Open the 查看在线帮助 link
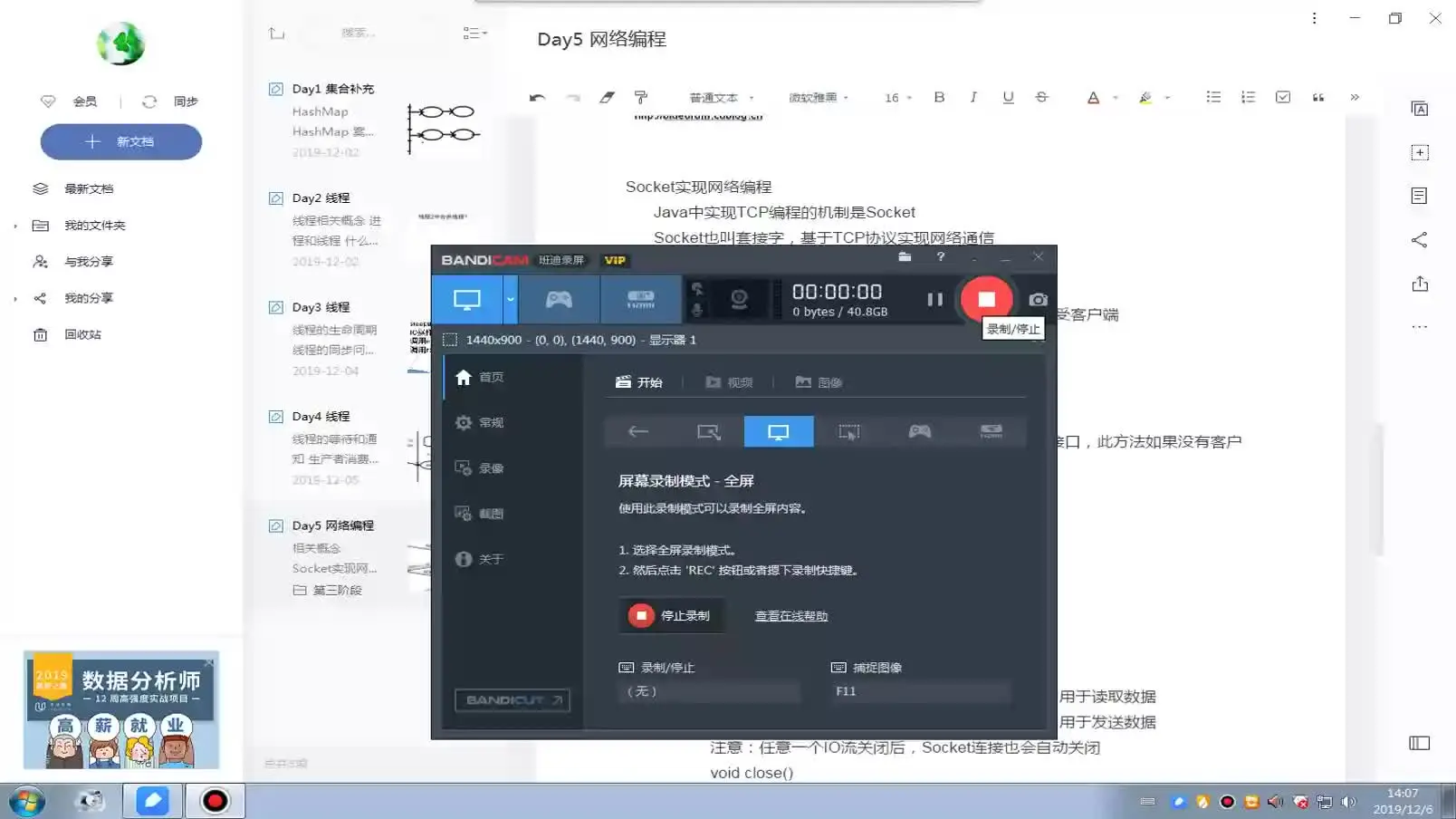 791,616
